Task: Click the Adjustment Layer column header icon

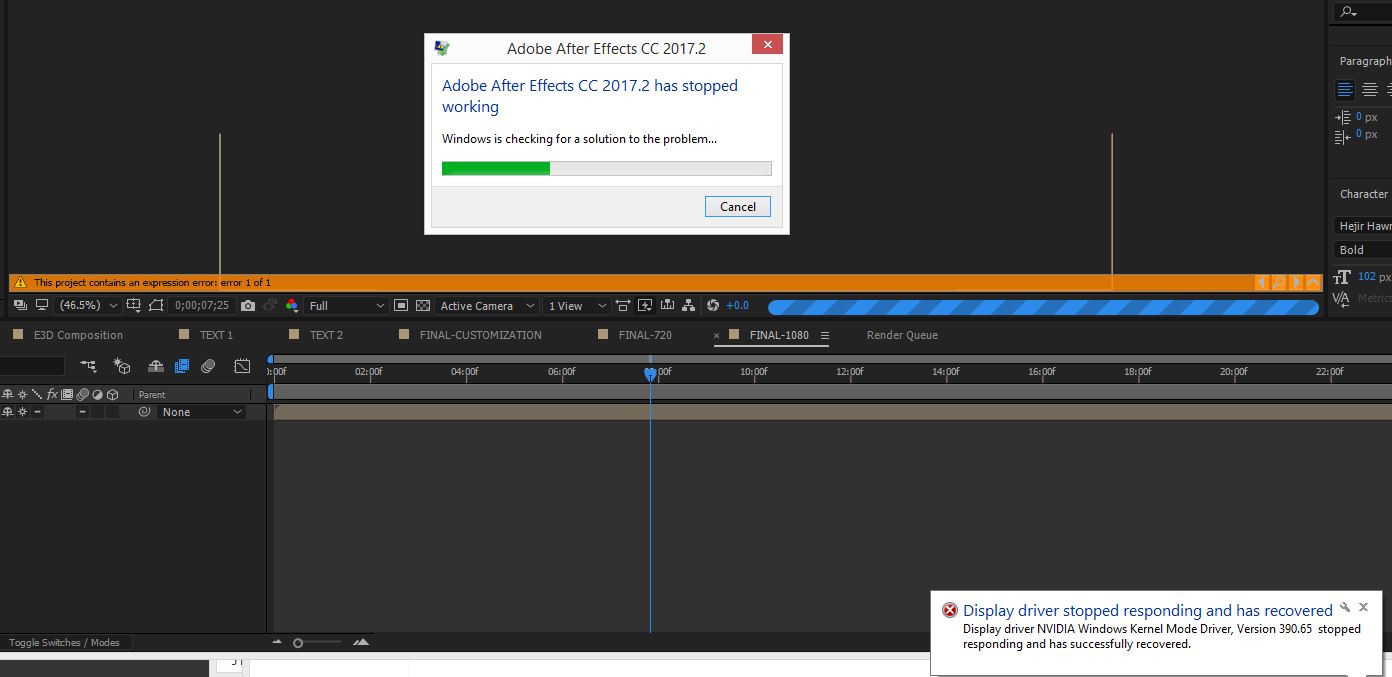Action: [97, 394]
